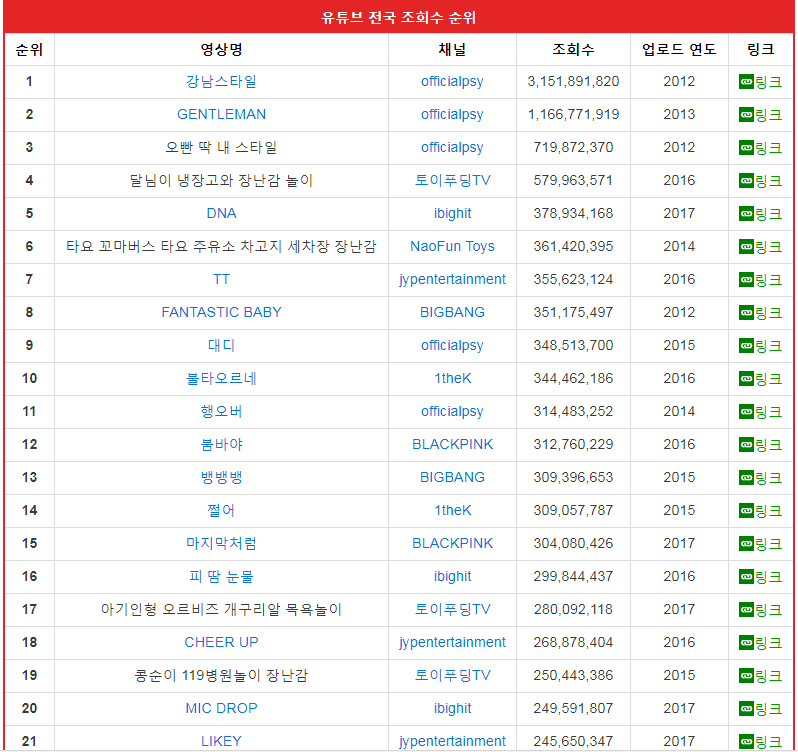Click the 업로드 연도 column header
Viewport: 798px width, 752px height.
pyautogui.click(x=679, y=49)
